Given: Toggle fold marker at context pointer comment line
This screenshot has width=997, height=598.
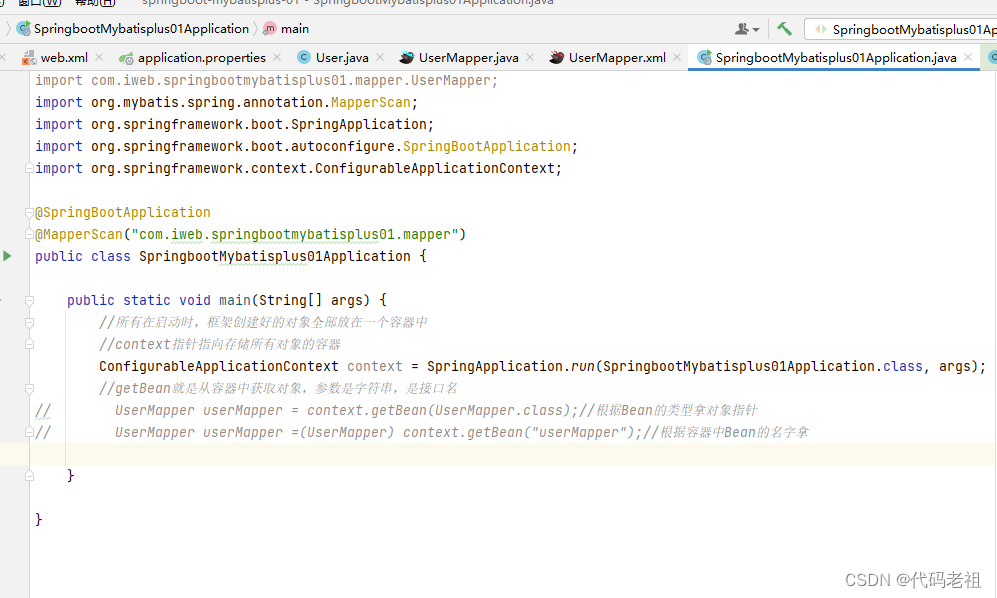Looking at the screenshot, I should [x=29, y=344].
